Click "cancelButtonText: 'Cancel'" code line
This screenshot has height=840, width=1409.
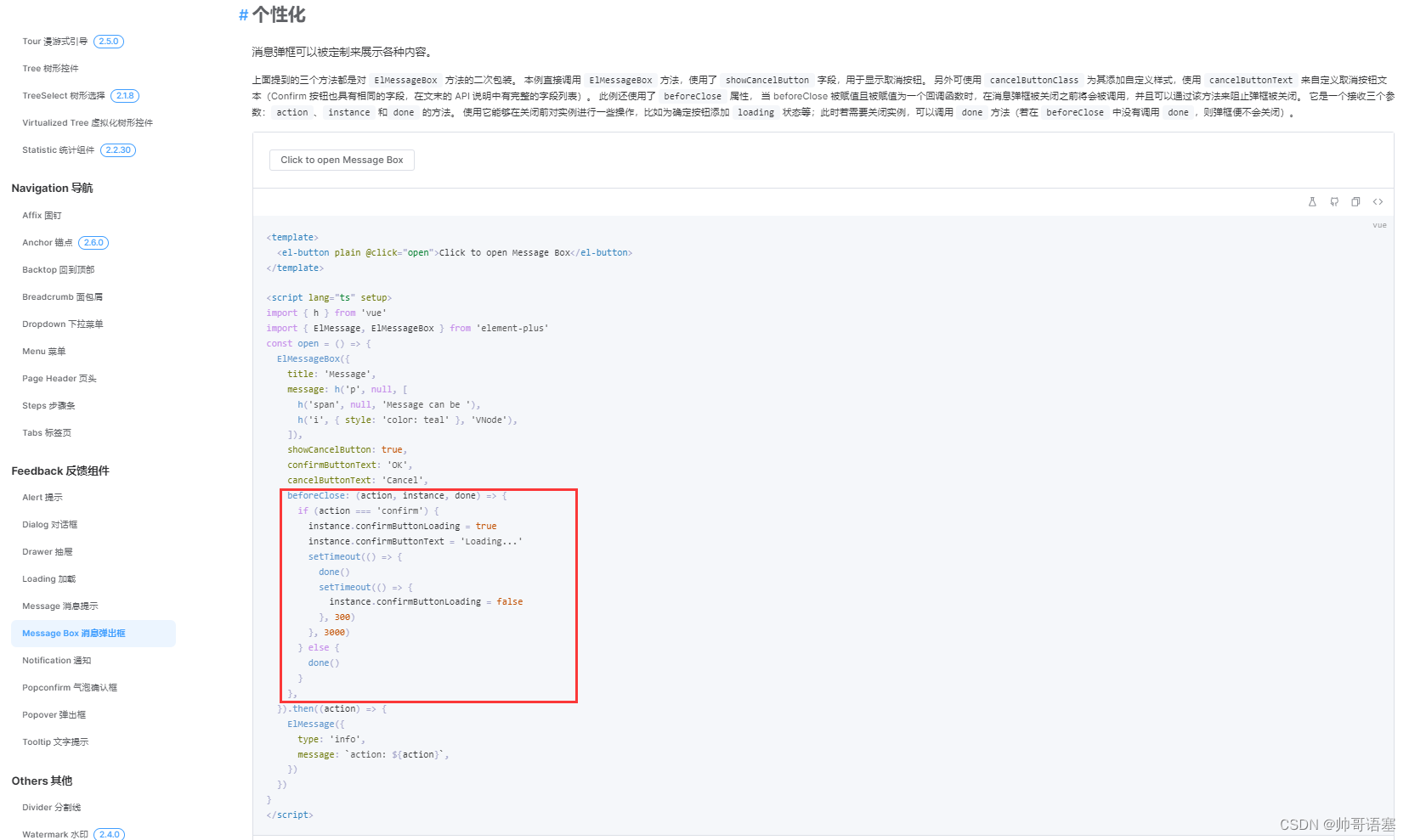click(358, 481)
